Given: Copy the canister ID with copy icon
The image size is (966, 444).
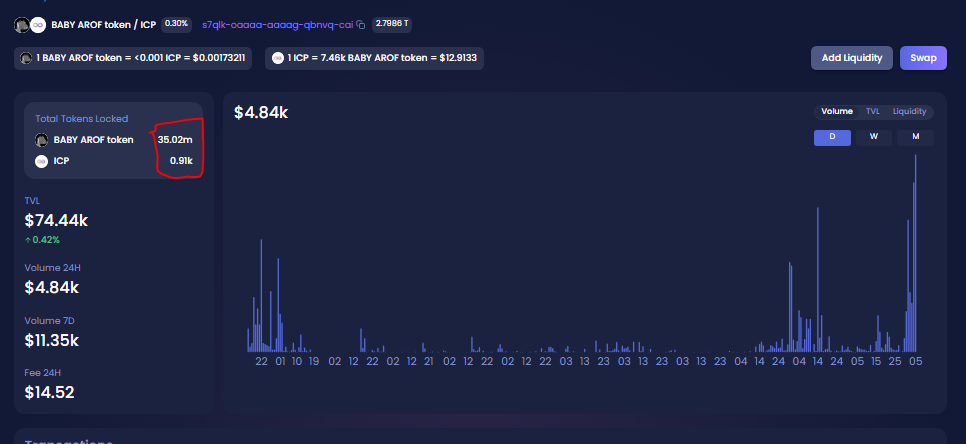Looking at the screenshot, I should pyautogui.click(x=361, y=25).
